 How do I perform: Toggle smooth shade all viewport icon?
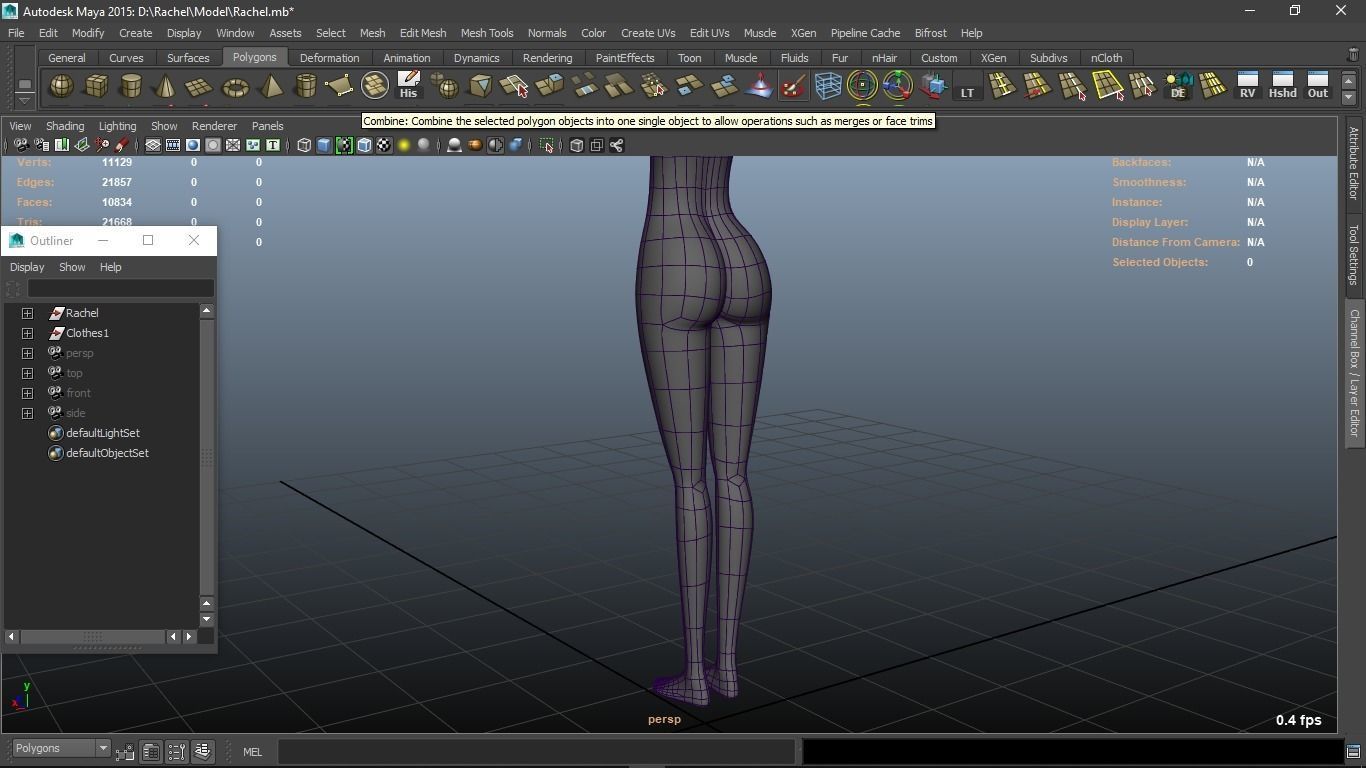[x=324, y=146]
